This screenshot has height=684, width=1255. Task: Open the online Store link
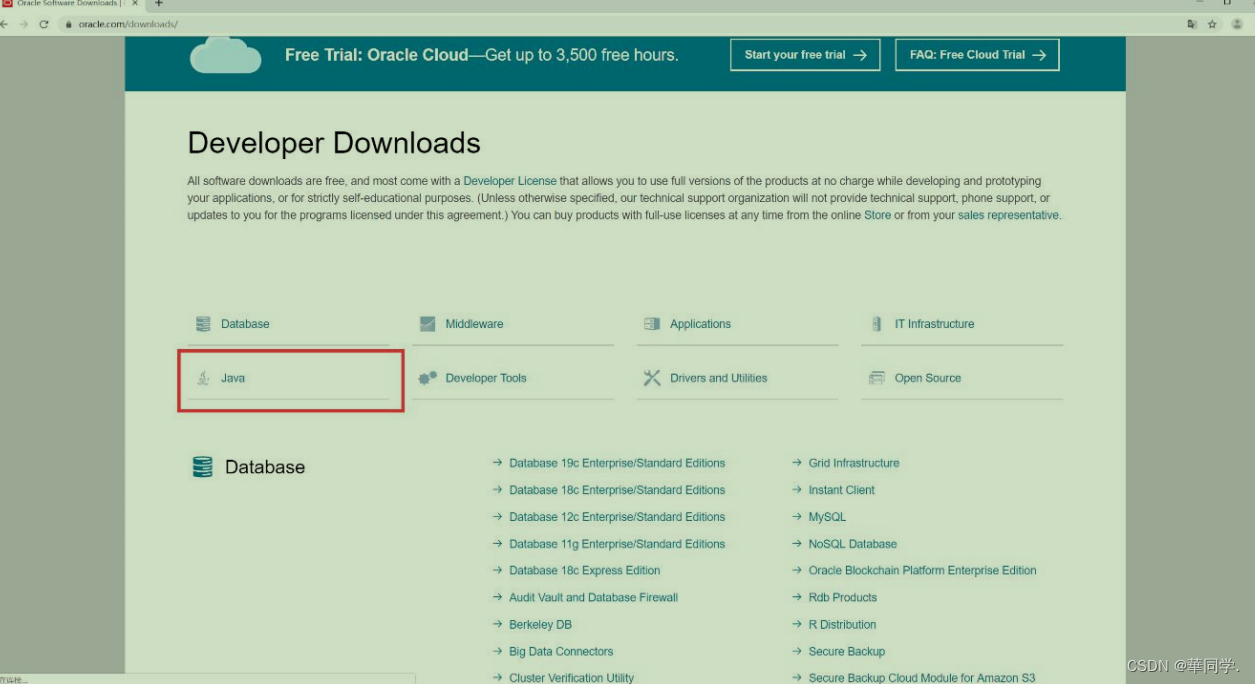click(877, 215)
